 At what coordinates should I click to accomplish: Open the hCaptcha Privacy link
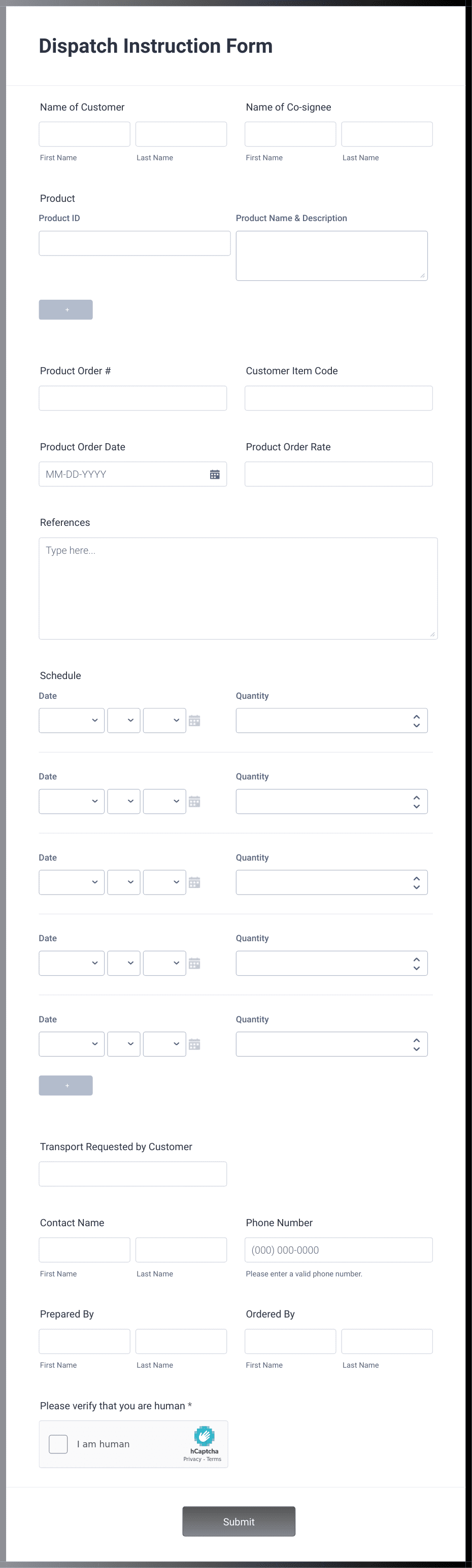point(192,1459)
